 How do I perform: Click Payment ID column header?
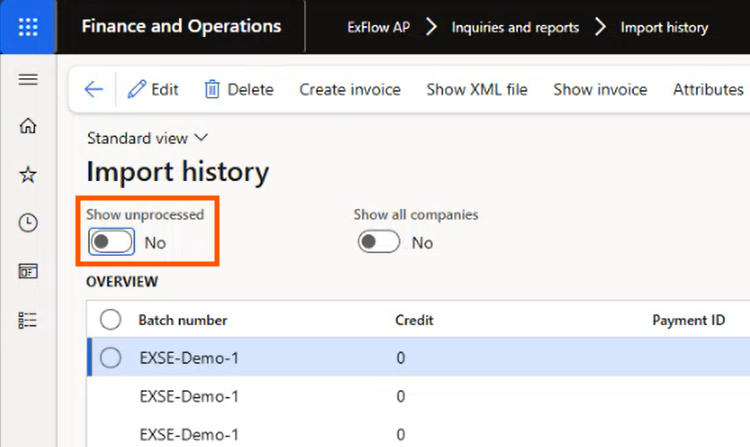(689, 320)
